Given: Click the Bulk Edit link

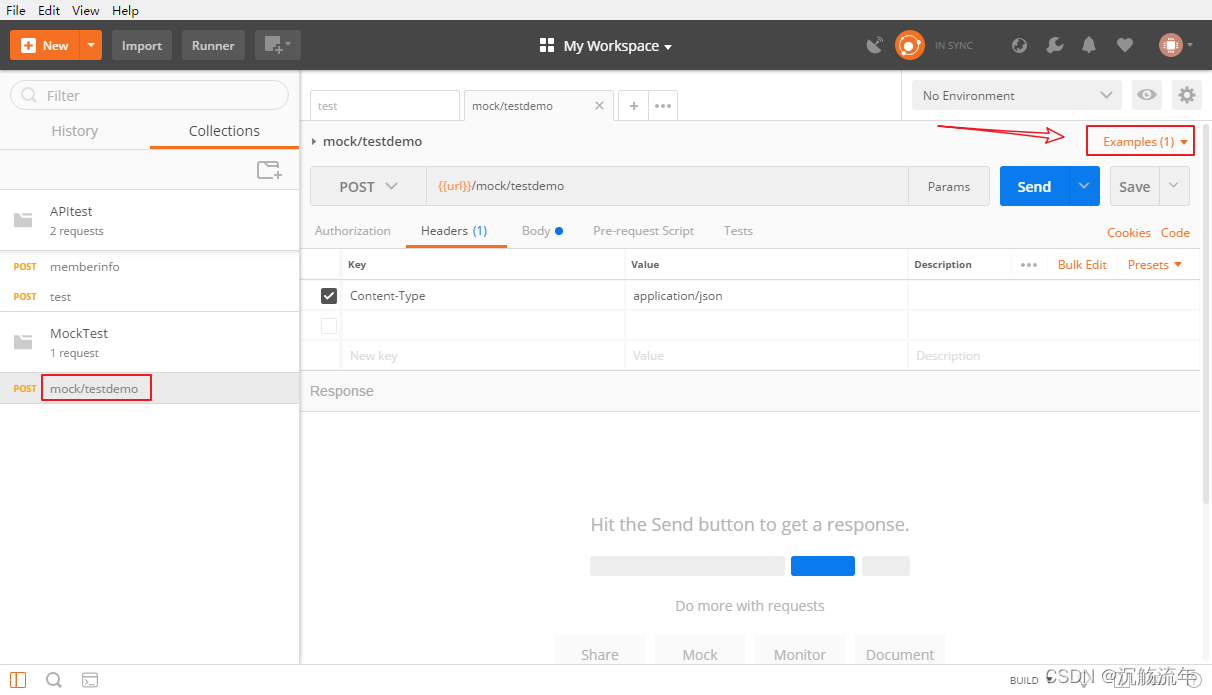Looking at the screenshot, I should tap(1082, 265).
